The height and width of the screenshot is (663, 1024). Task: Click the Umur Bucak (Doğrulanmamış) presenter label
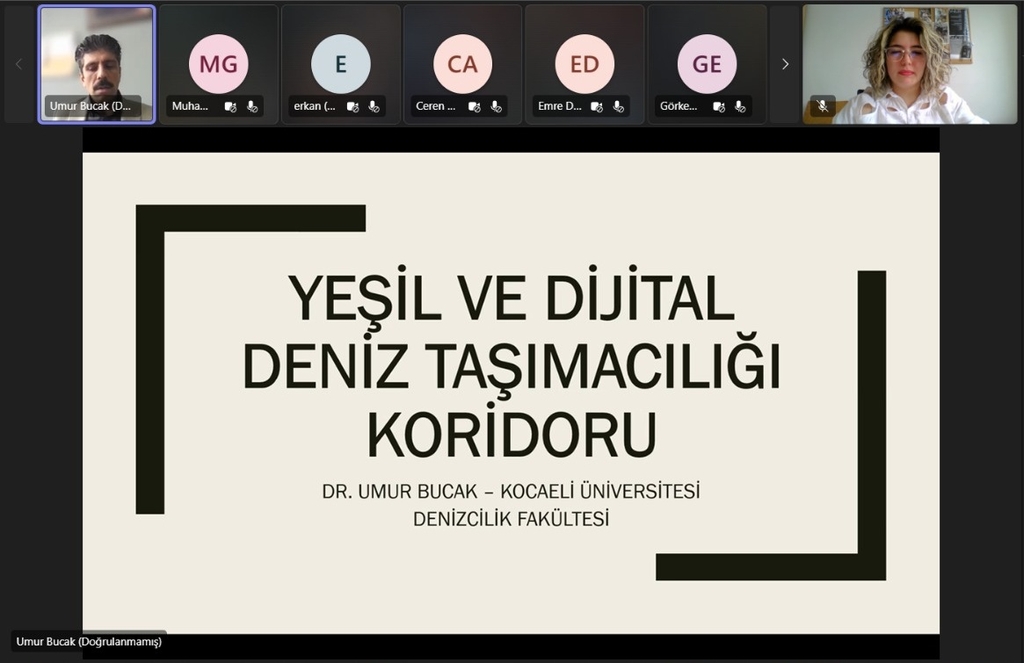click(89, 641)
